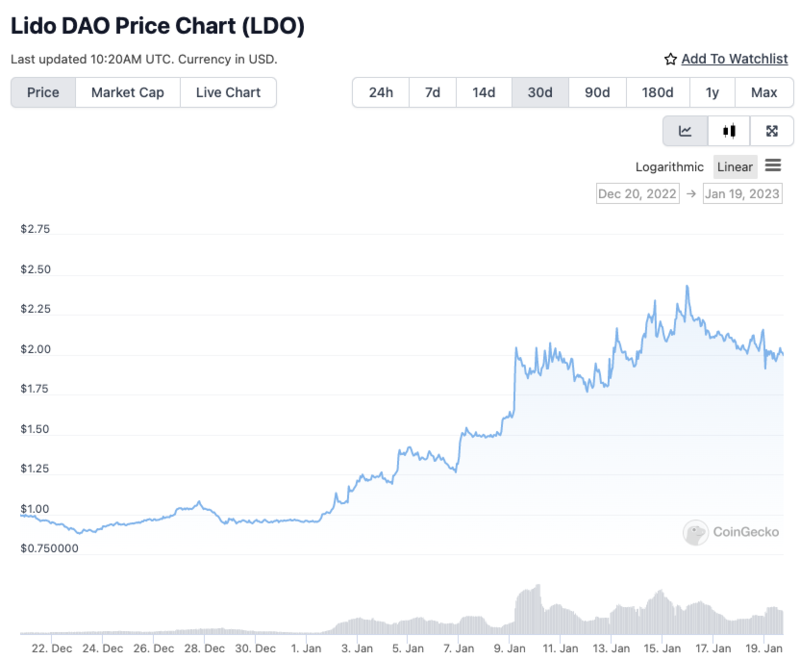Set range to 1y
Image resolution: width=800 pixels, height=660 pixels.
click(712, 93)
